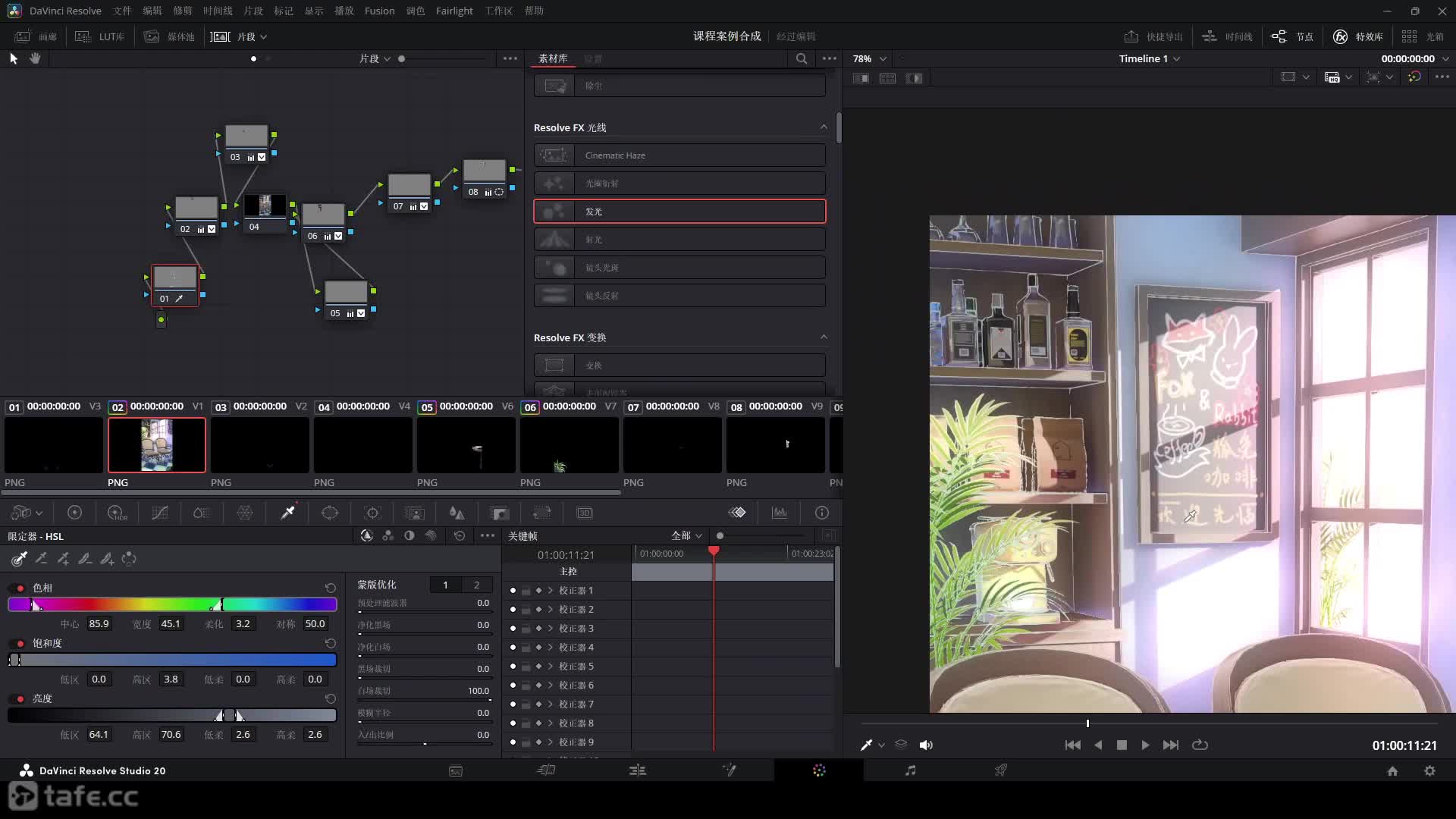The width and height of the screenshot is (1456, 819).
Task: Open the Scopes panel icon
Action: (x=779, y=513)
